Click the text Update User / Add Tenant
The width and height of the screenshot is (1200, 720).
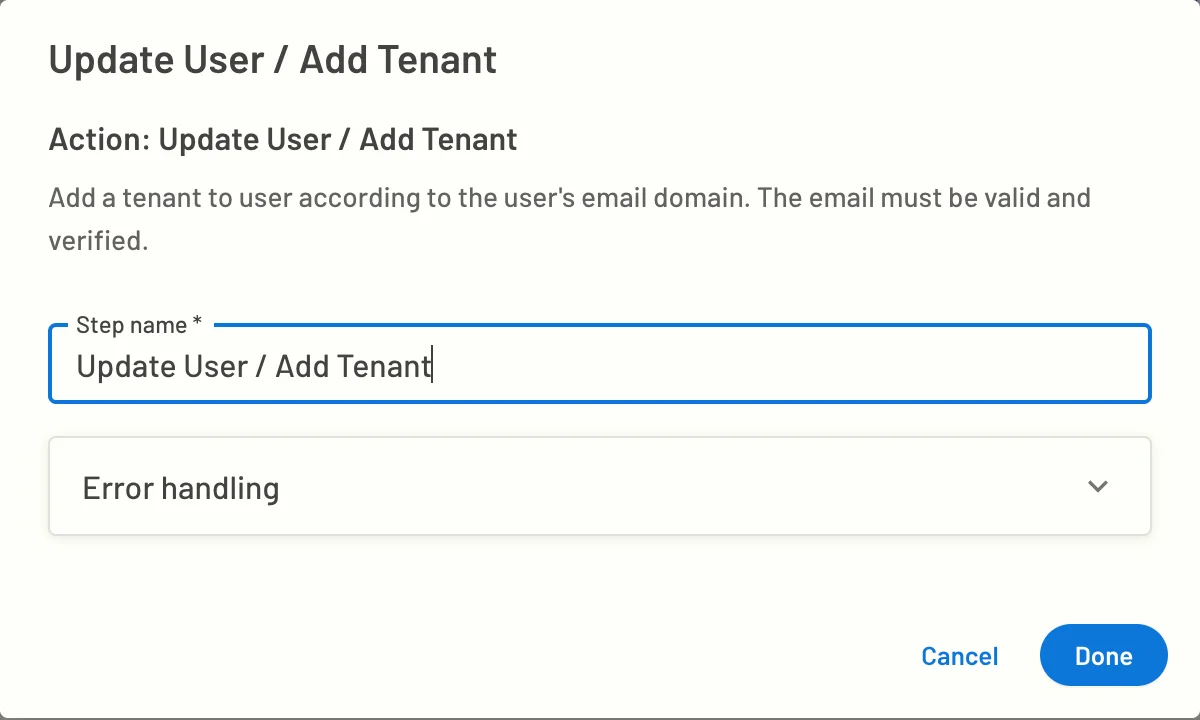(253, 366)
